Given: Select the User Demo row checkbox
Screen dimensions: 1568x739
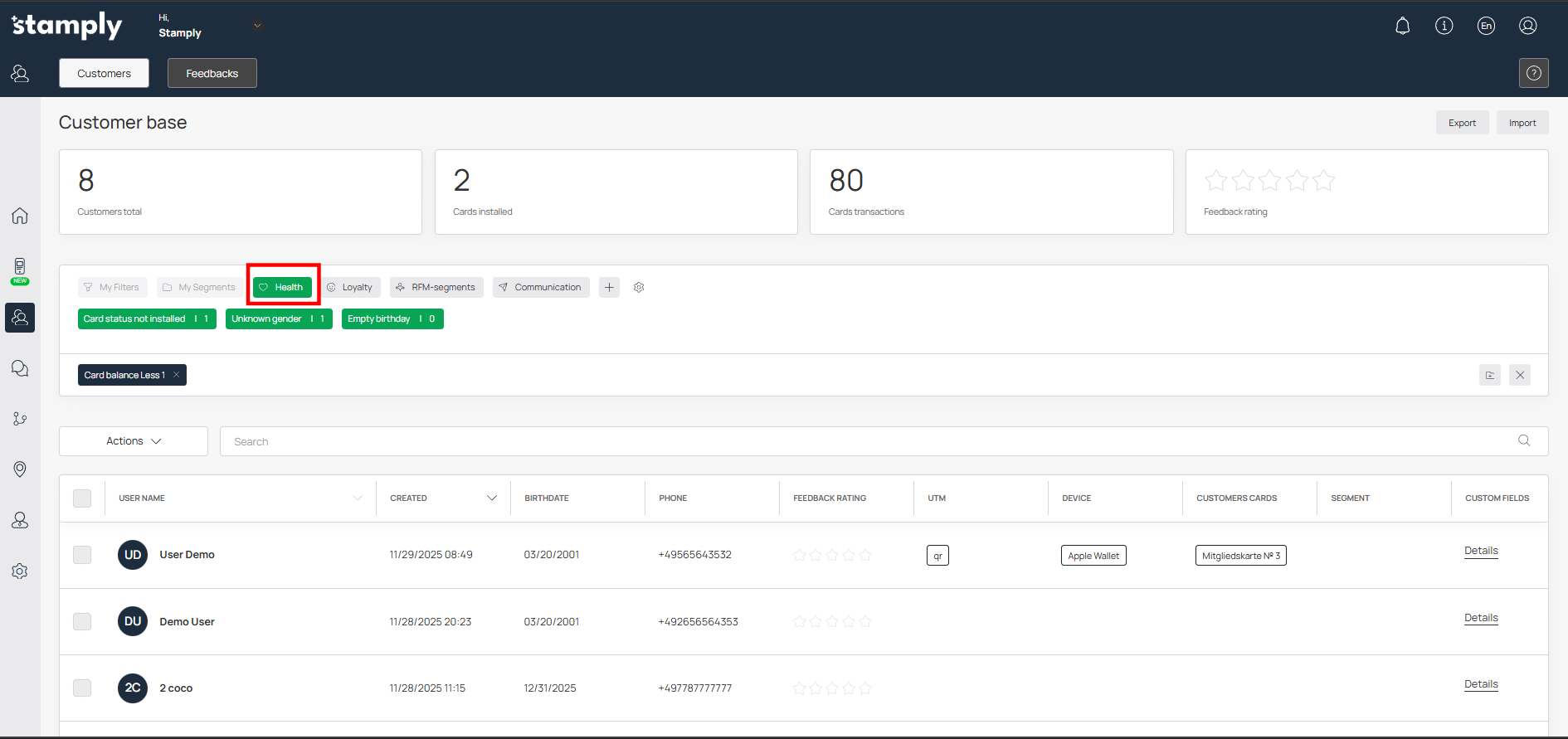Looking at the screenshot, I should 82,555.
